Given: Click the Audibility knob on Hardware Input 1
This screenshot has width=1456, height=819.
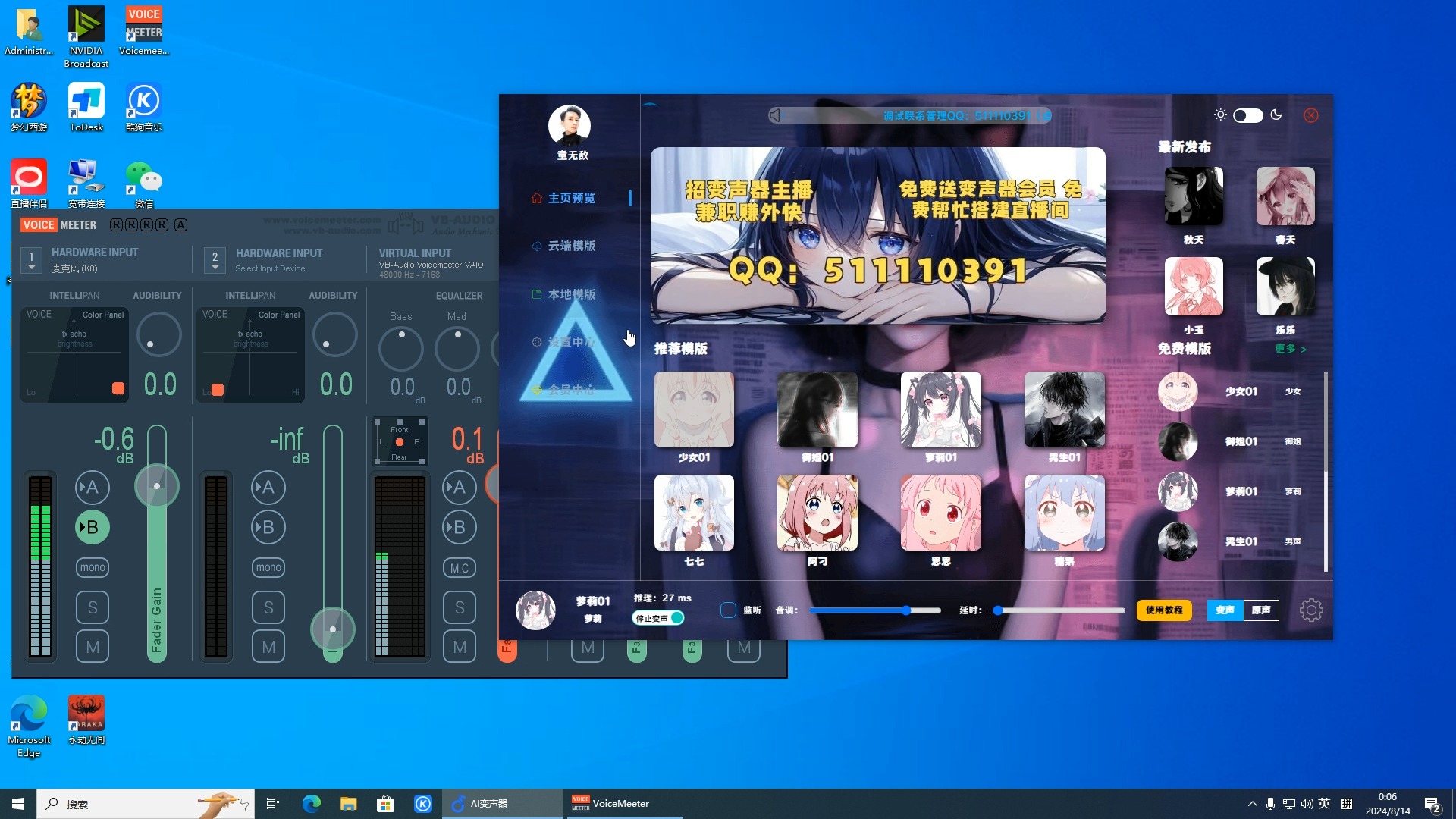Looking at the screenshot, I should pyautogui.click(x=159, y=334).
